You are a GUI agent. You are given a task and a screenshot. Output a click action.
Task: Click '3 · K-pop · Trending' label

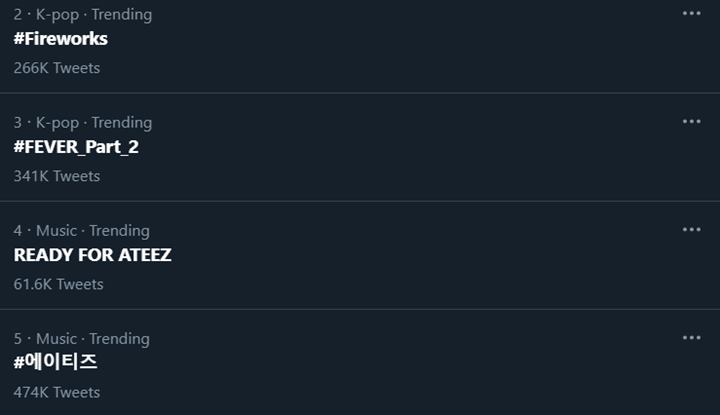click(83, 122)
